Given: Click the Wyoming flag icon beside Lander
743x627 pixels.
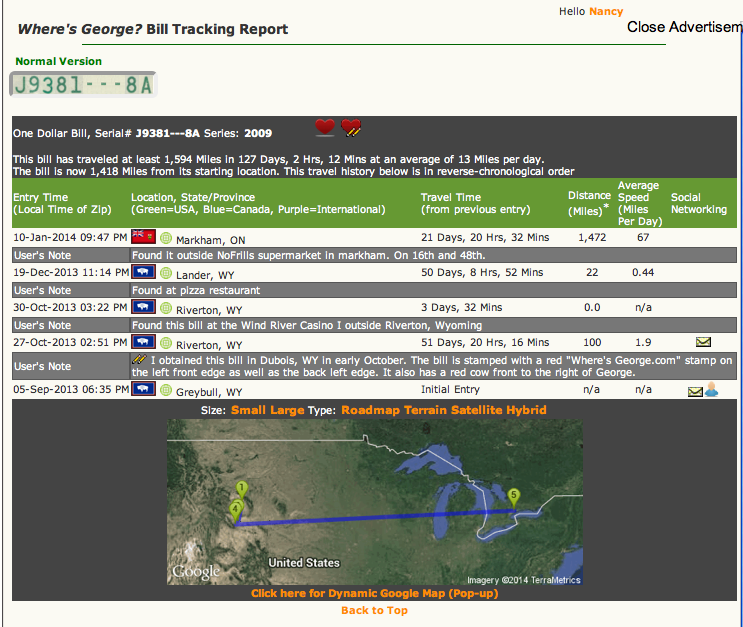Looking at the screenshot, I should pyautogui.click(x=143, y=272).
